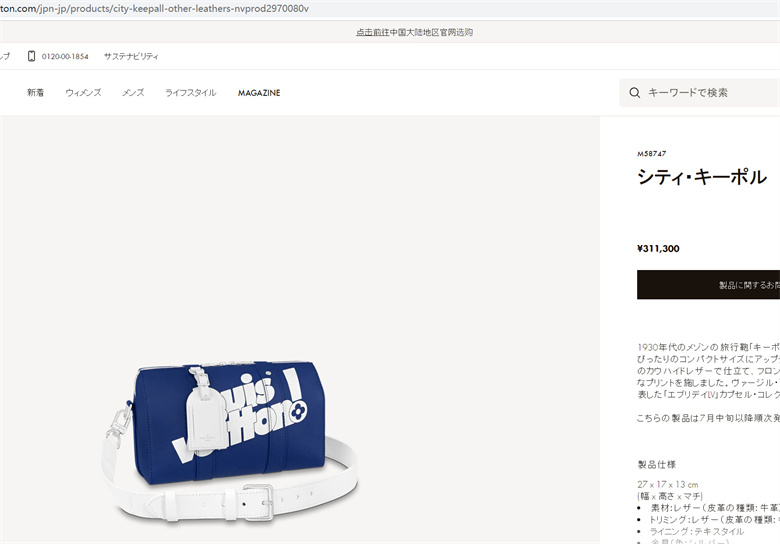Click the blue City Keepall bag image
This screenshot has width=780, height=544.
pyautogui.click(x=230, y=441)
